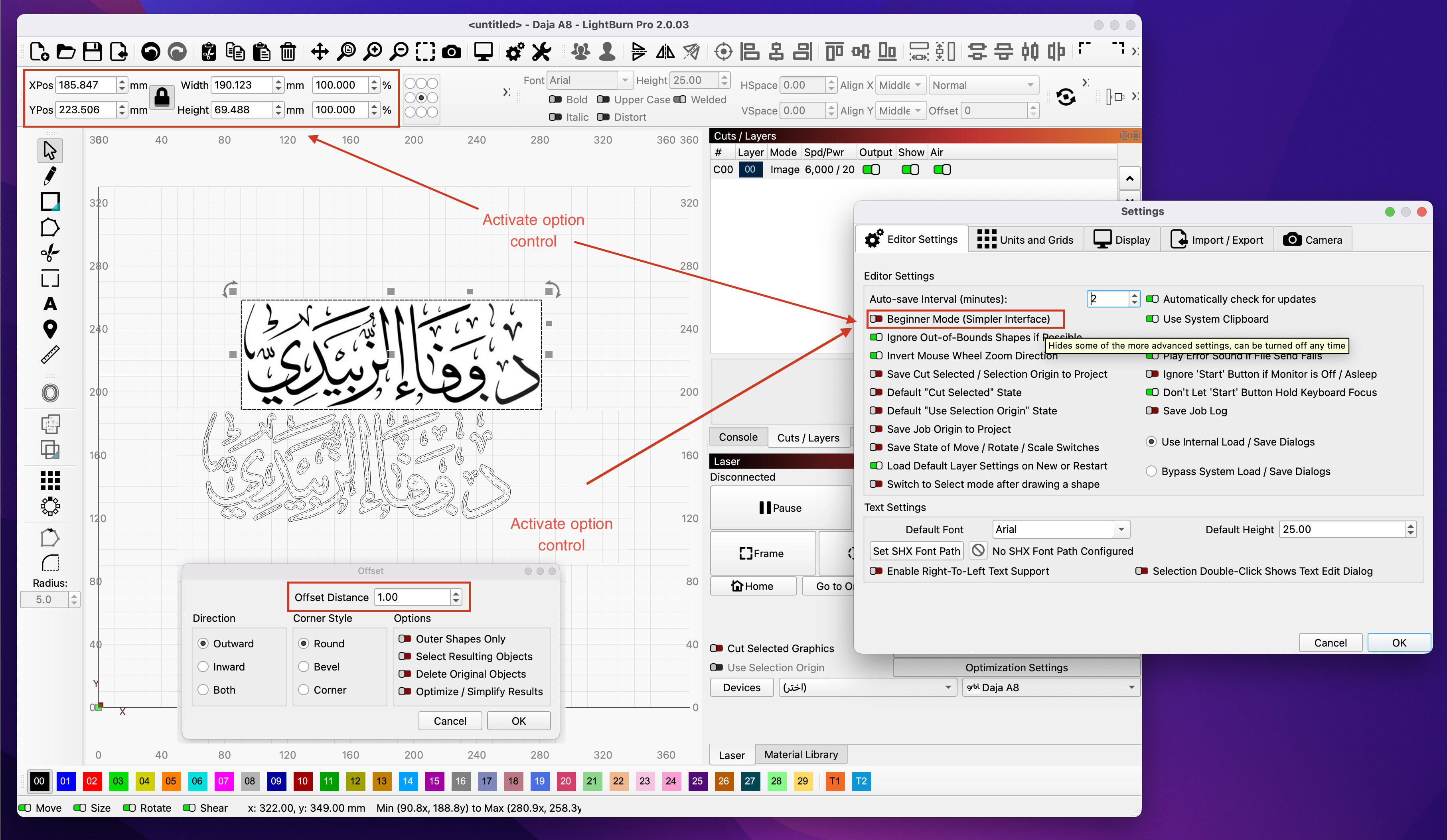Screen dimensions: 1447x840
Task: Click OK in the Offset dialog
Action: 519,721
